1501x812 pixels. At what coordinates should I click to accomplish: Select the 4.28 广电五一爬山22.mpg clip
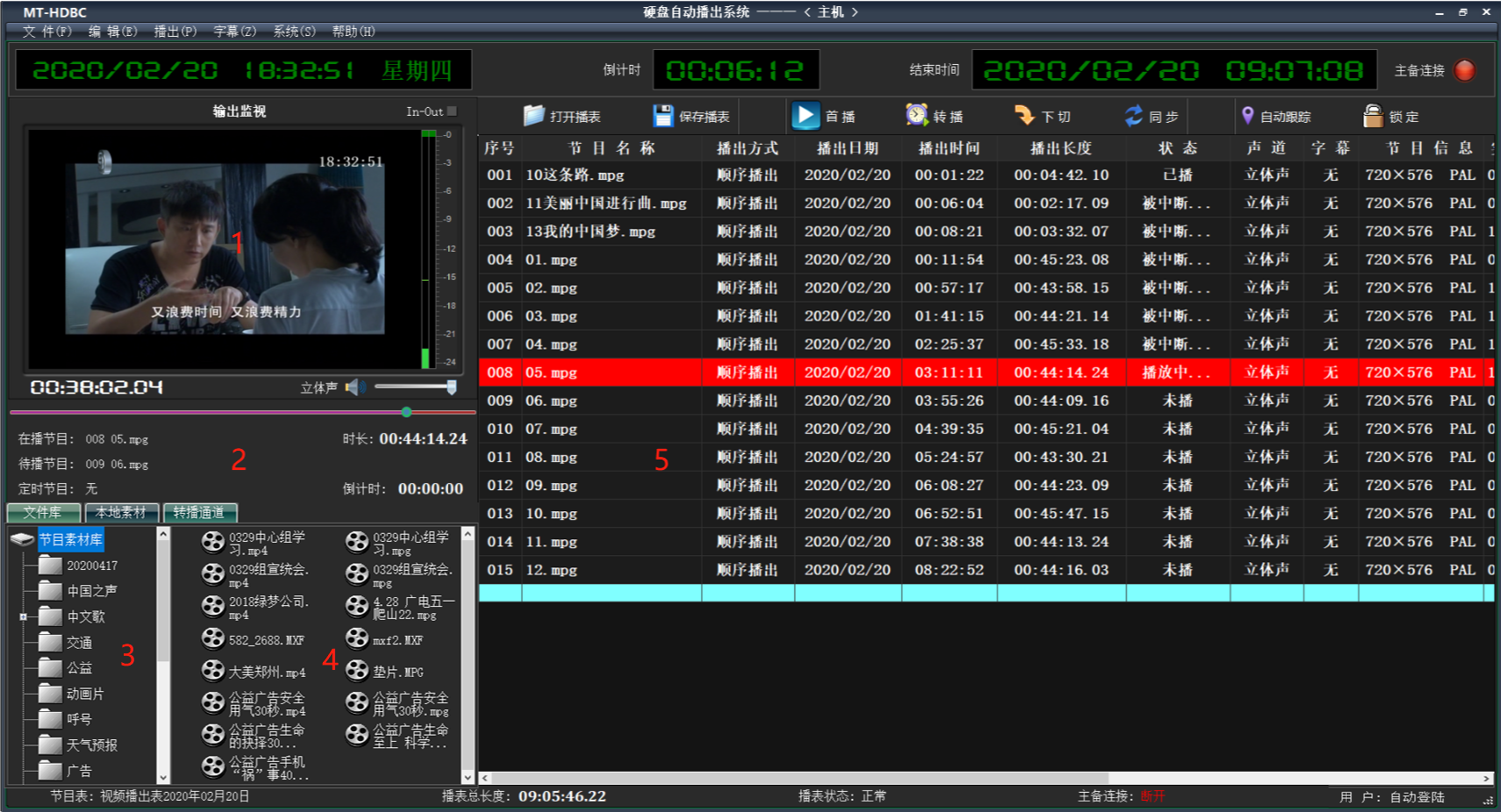click(x=400, y=607)
